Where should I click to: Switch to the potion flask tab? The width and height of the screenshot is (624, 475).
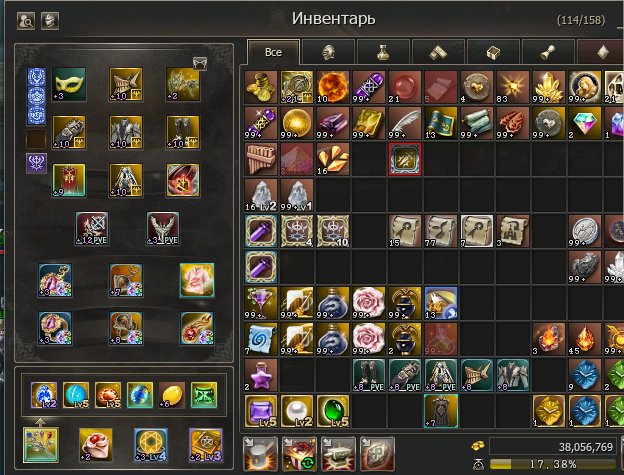click(383, 52)
